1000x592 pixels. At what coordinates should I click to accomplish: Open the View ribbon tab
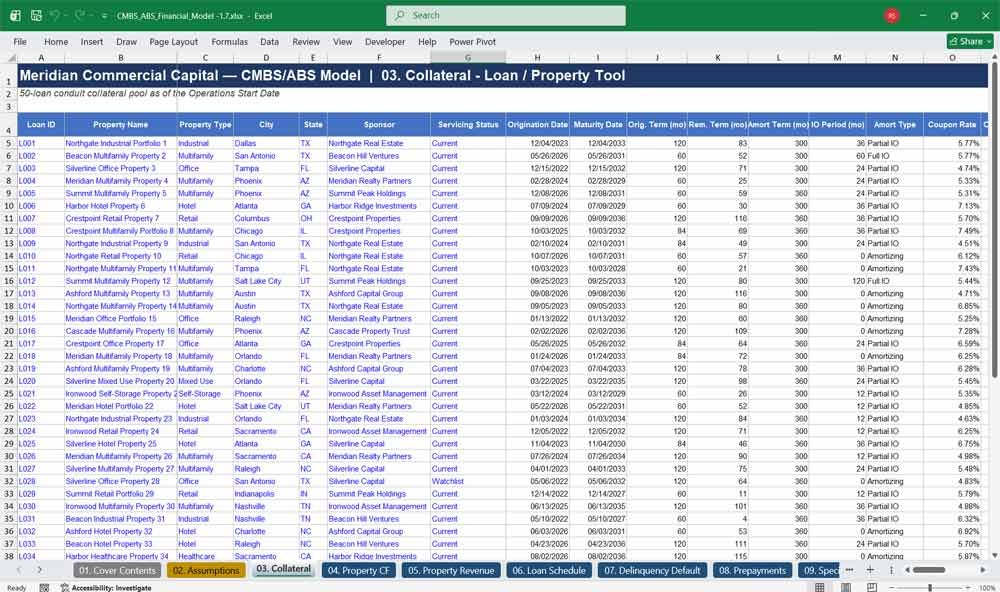point(342,41)
